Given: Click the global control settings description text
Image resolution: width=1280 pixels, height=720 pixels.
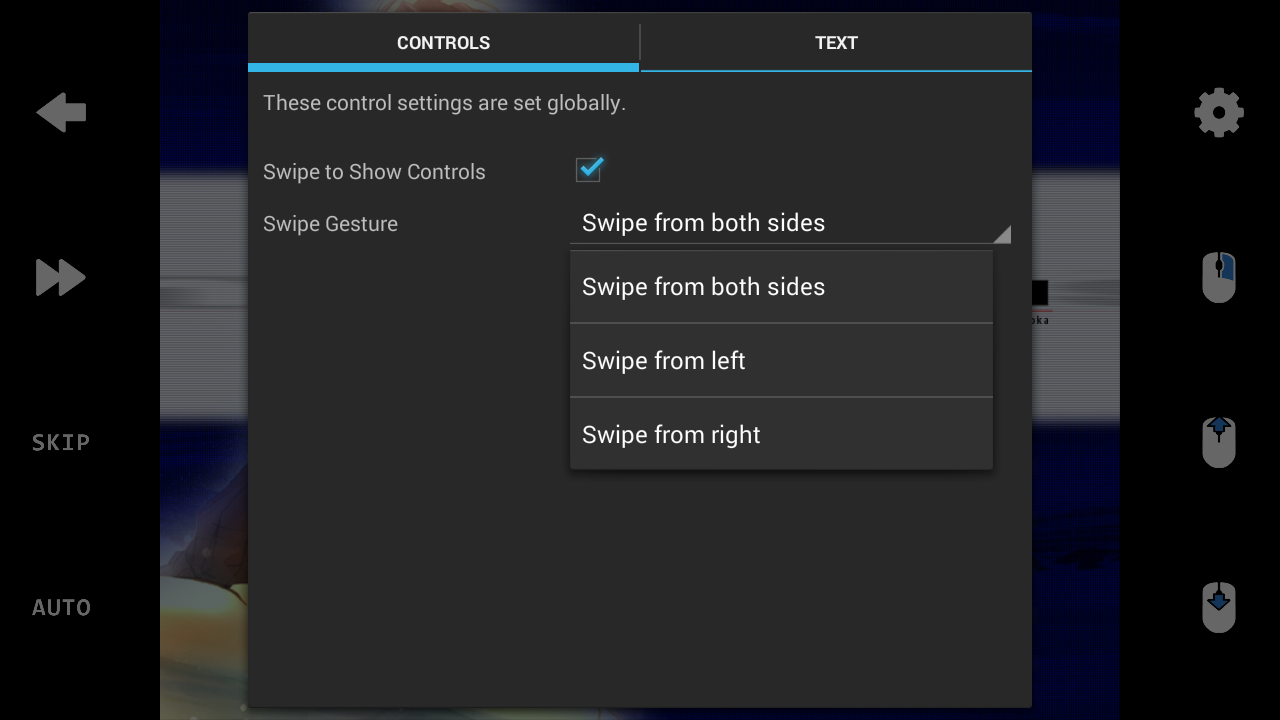Looking at the screenshot, I should click(444, 103).
